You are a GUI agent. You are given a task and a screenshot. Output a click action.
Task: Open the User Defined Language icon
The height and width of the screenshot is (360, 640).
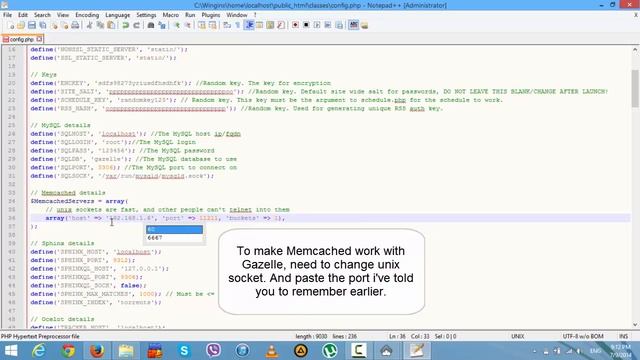[259, 25]
